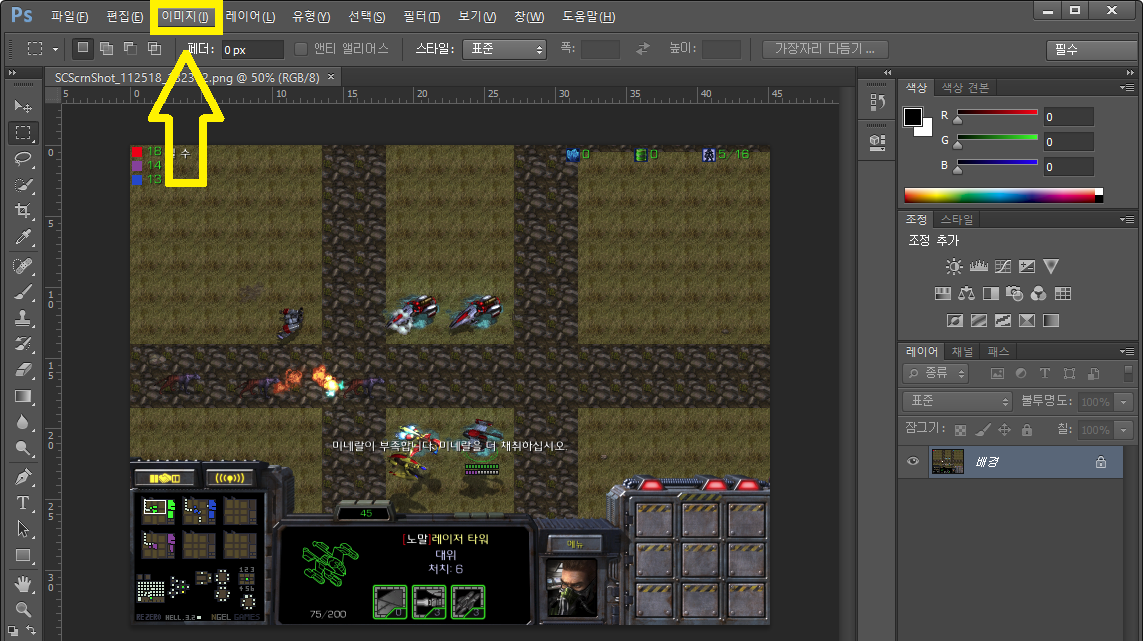Select the Move tool
This screenshot has height=641, width=1143.
(23, 106)
